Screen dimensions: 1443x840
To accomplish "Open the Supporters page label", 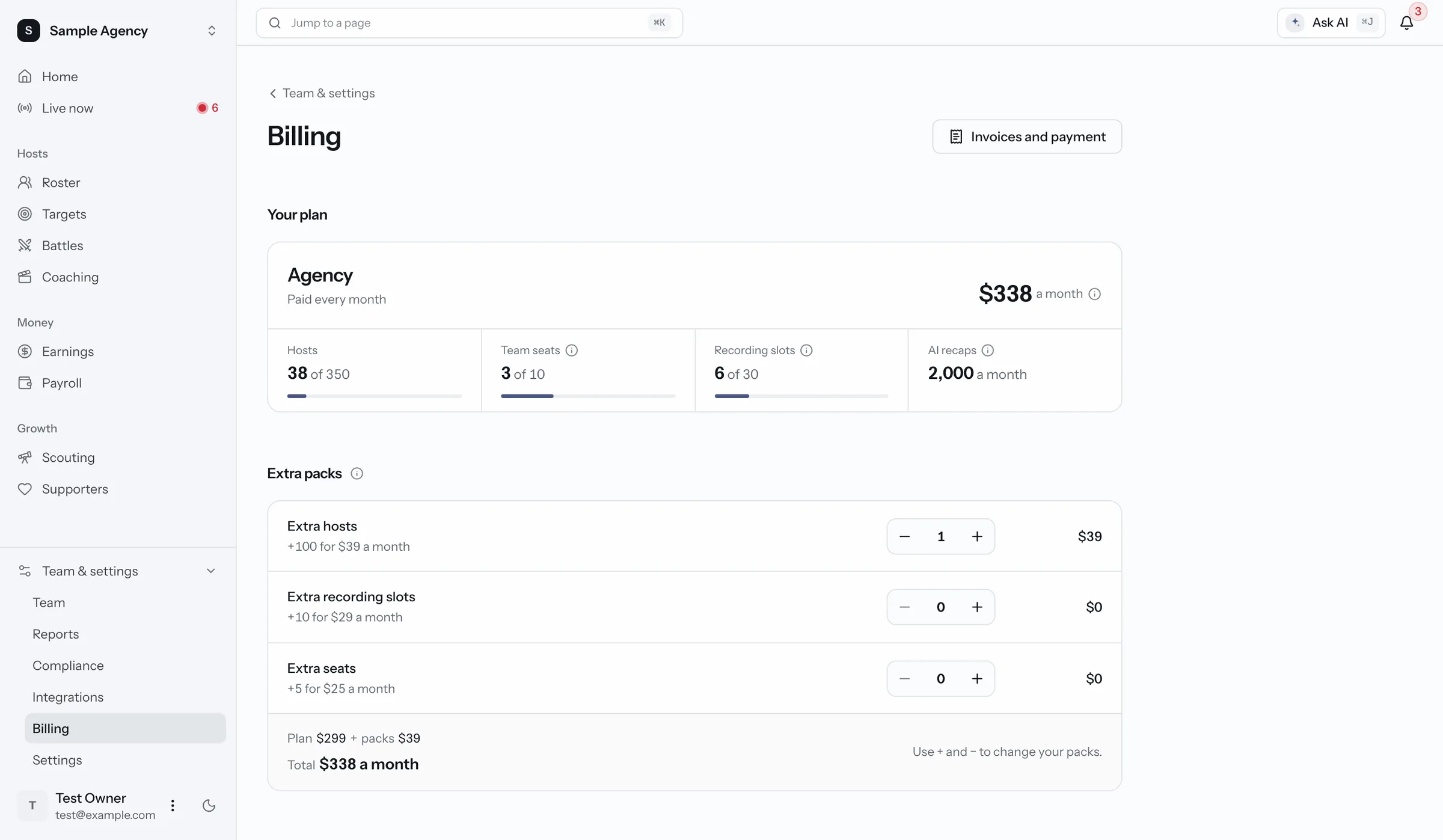I will tap(75, 489).
